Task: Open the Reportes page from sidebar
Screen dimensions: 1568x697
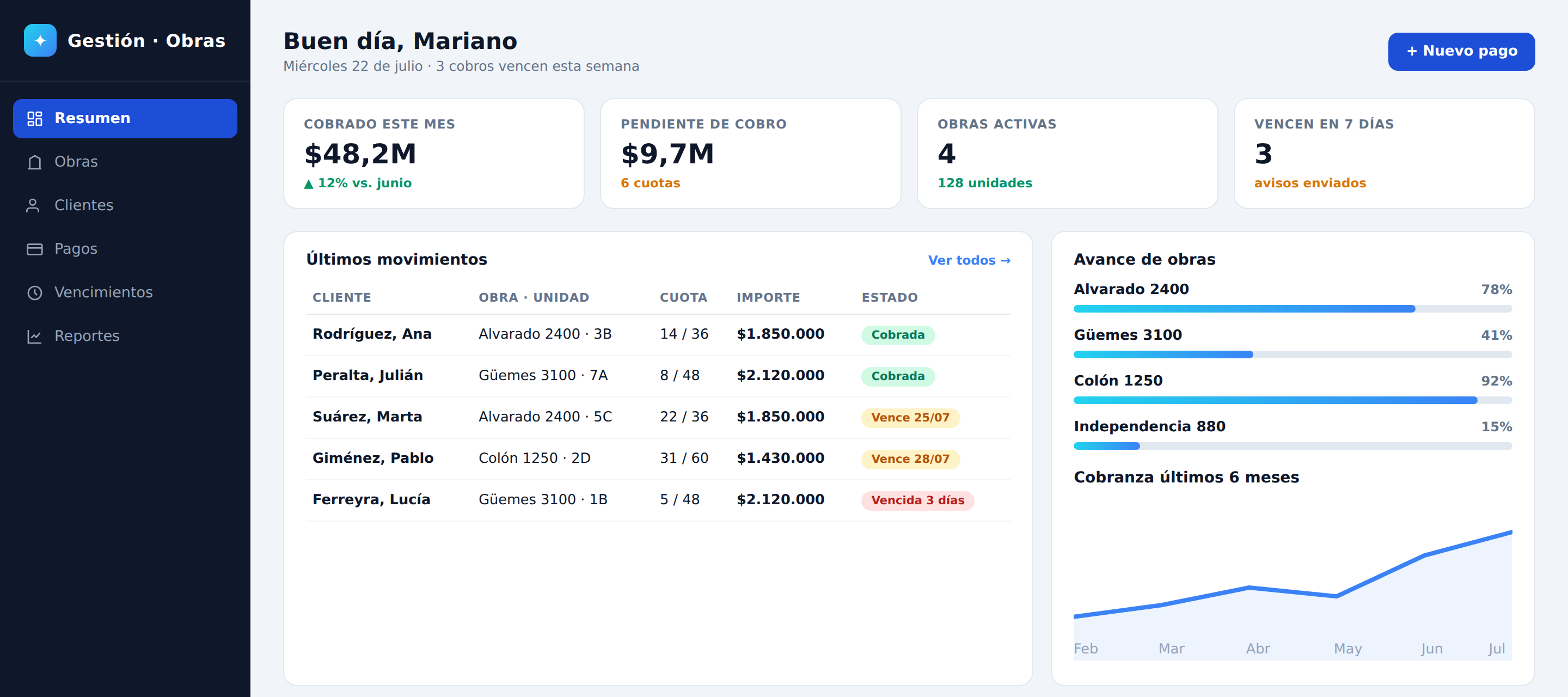Action: (125, 336)
